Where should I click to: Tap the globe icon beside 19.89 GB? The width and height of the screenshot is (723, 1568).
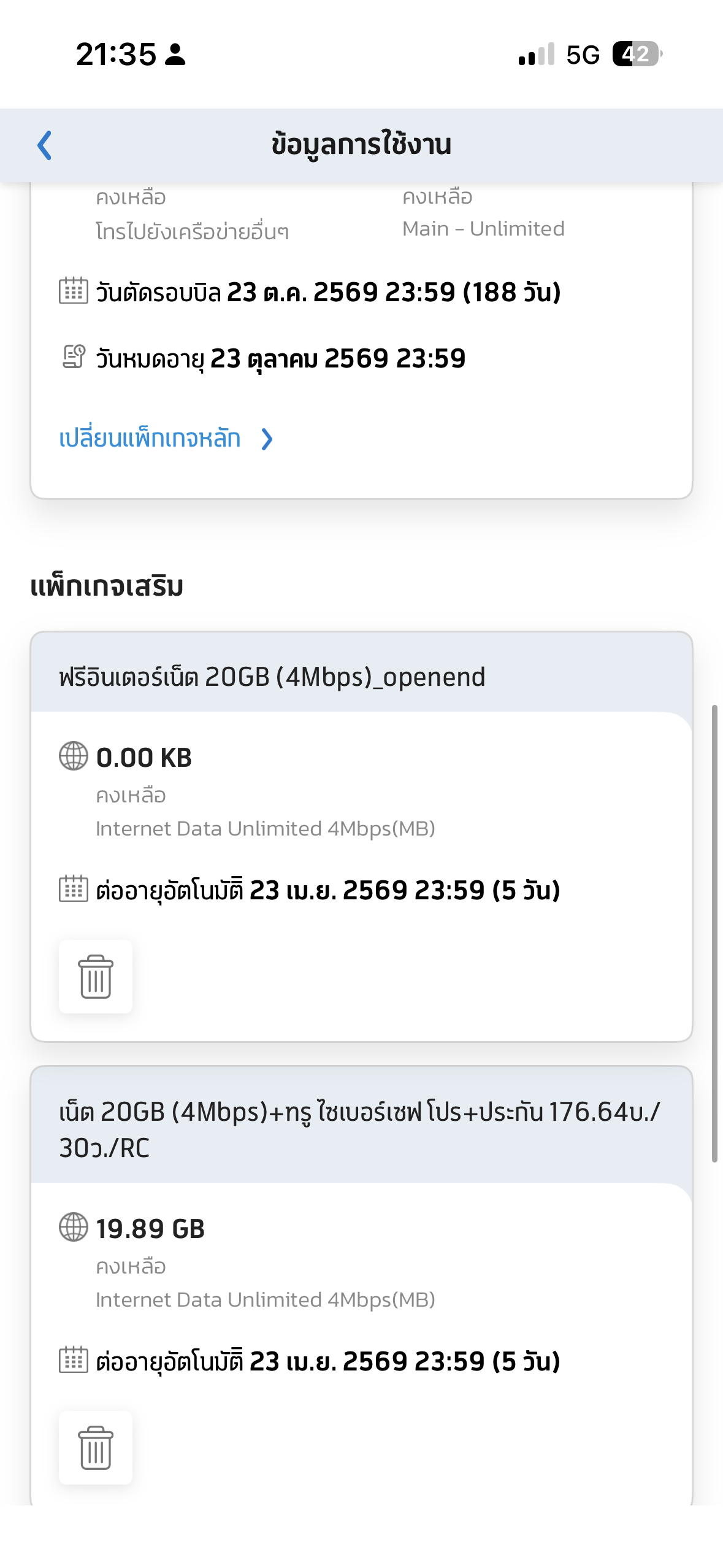(x=74, y=1227)
